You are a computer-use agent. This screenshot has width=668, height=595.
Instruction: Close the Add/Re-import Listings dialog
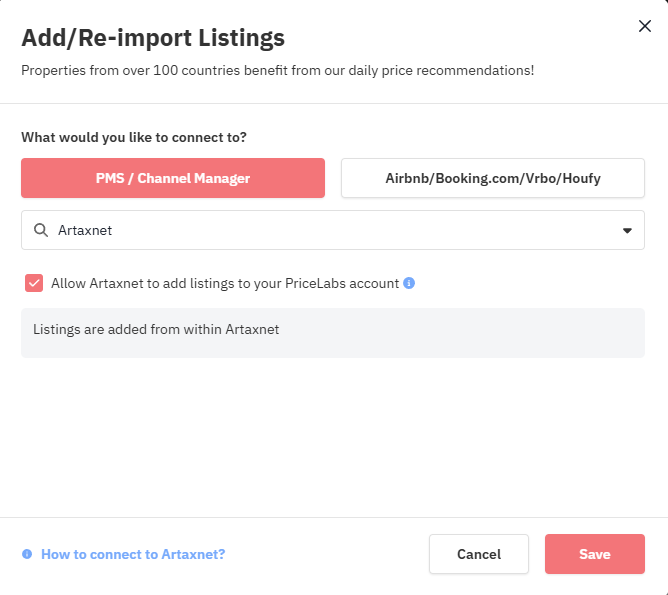[645, 26]
